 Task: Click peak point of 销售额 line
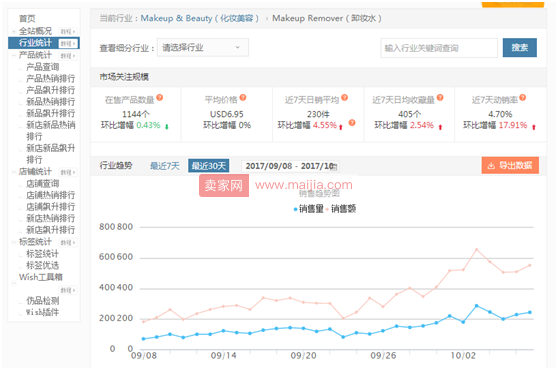[477, 250]
